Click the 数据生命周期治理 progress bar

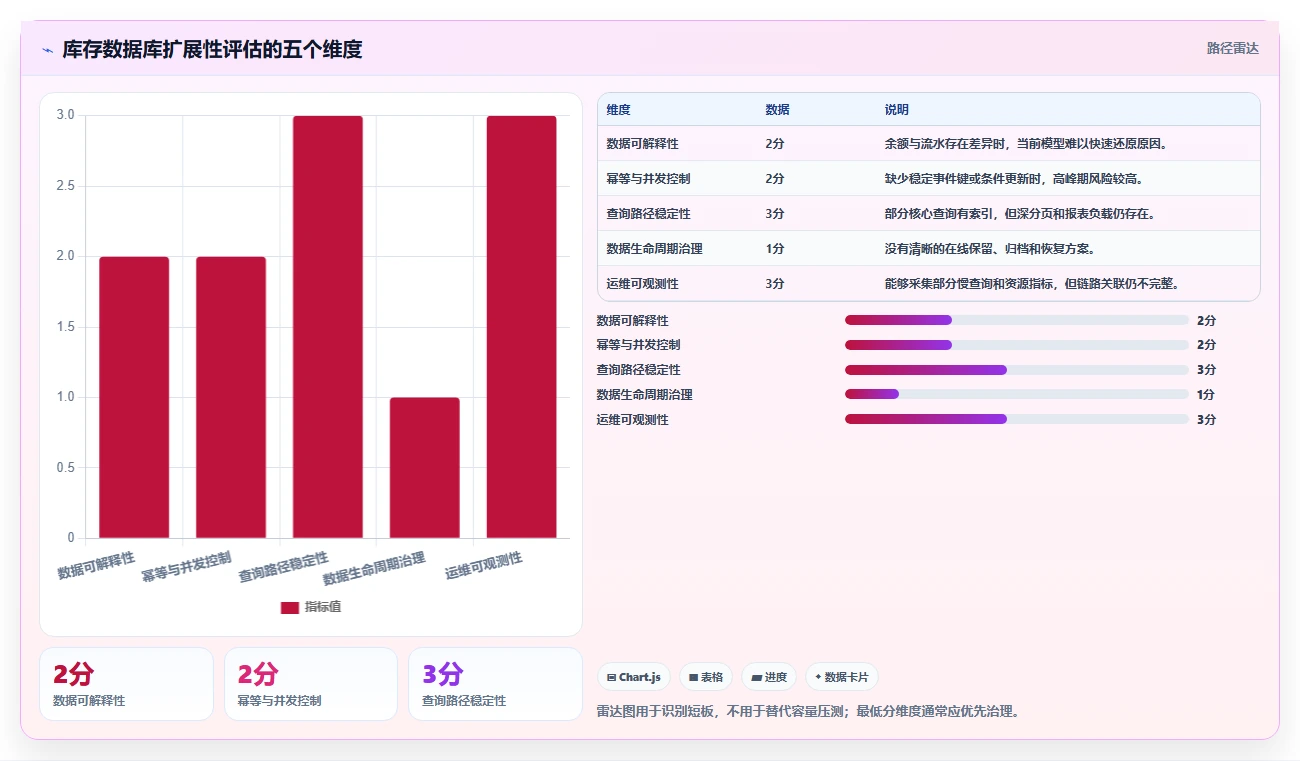click(x=1017, y=394)
